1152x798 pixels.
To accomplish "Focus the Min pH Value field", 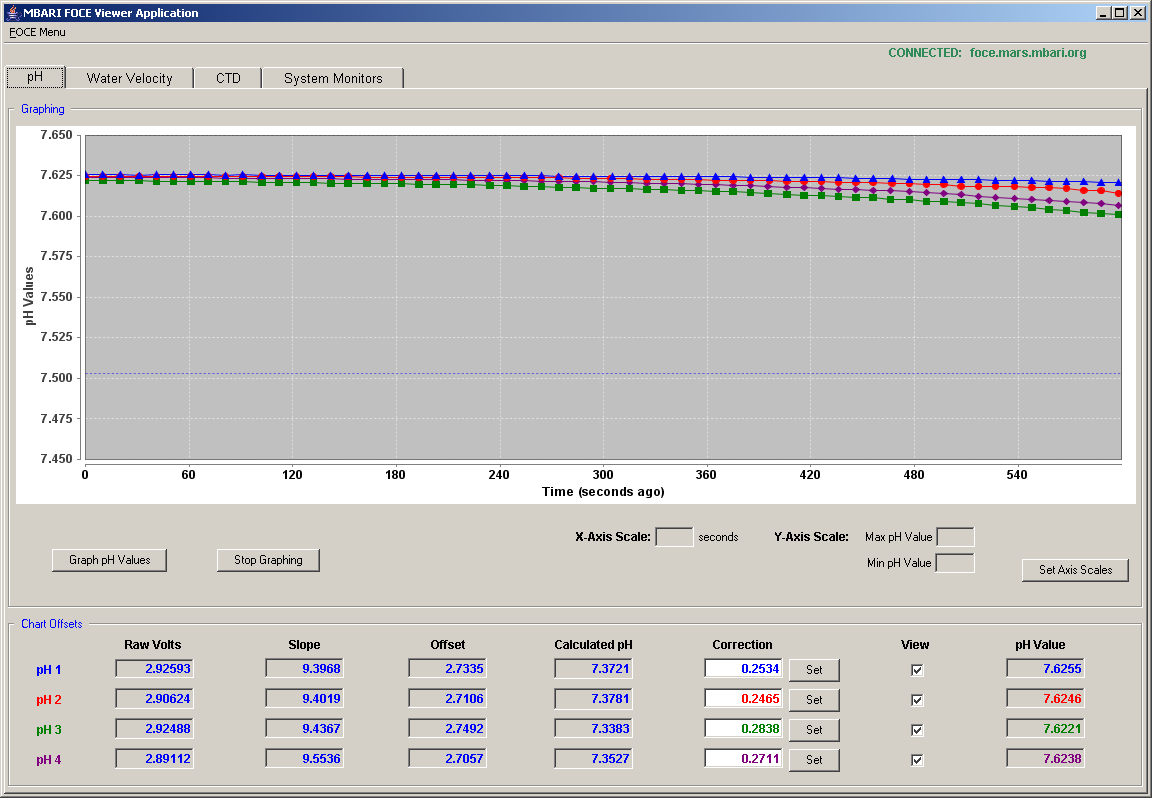I will [955, 563].
